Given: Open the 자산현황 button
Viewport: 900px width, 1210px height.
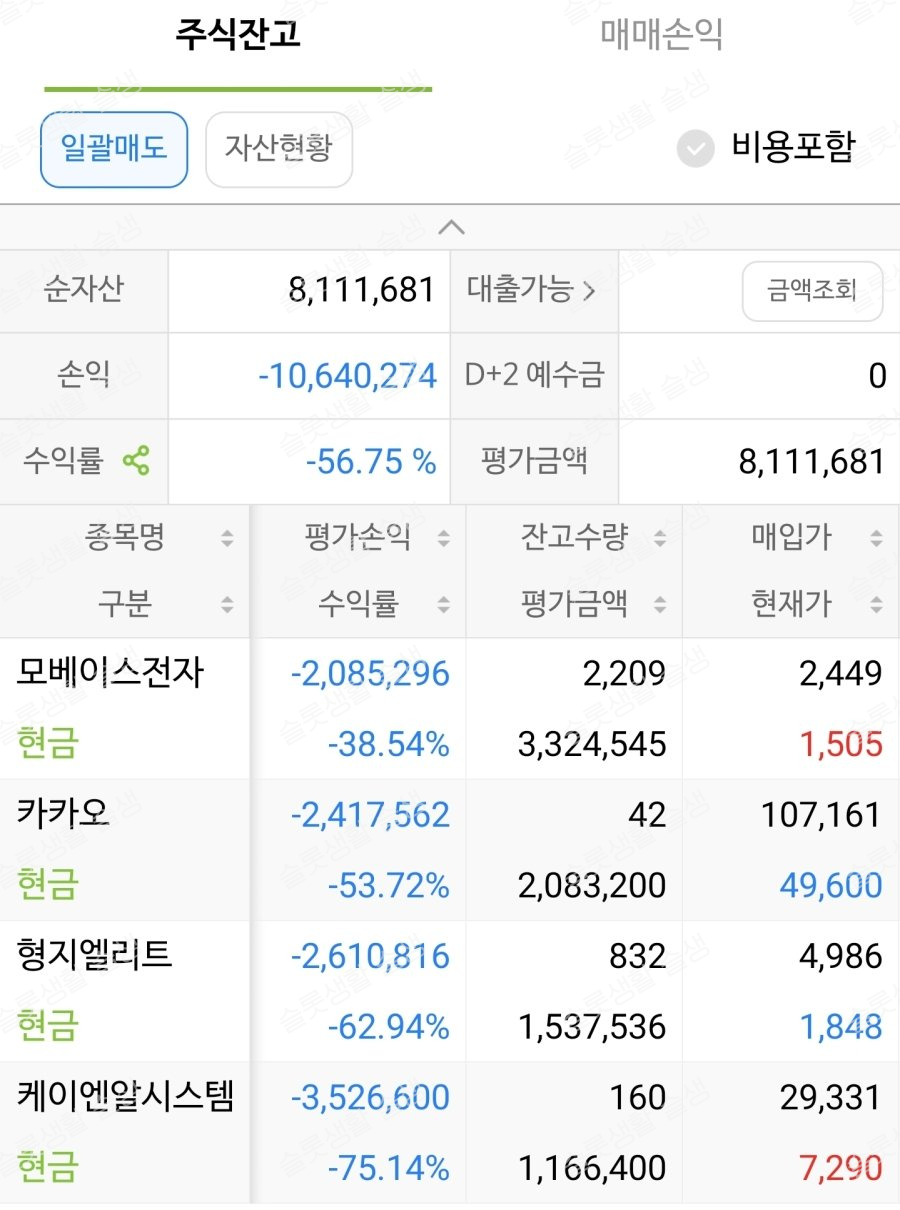Looking at the screenshot, I should [x=279, y=149].
